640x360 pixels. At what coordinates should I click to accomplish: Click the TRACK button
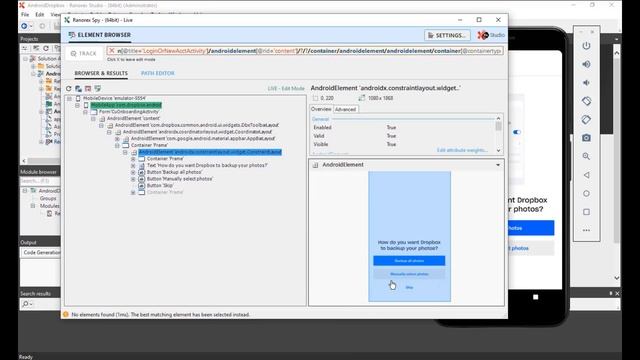click(x=84, y=53)
